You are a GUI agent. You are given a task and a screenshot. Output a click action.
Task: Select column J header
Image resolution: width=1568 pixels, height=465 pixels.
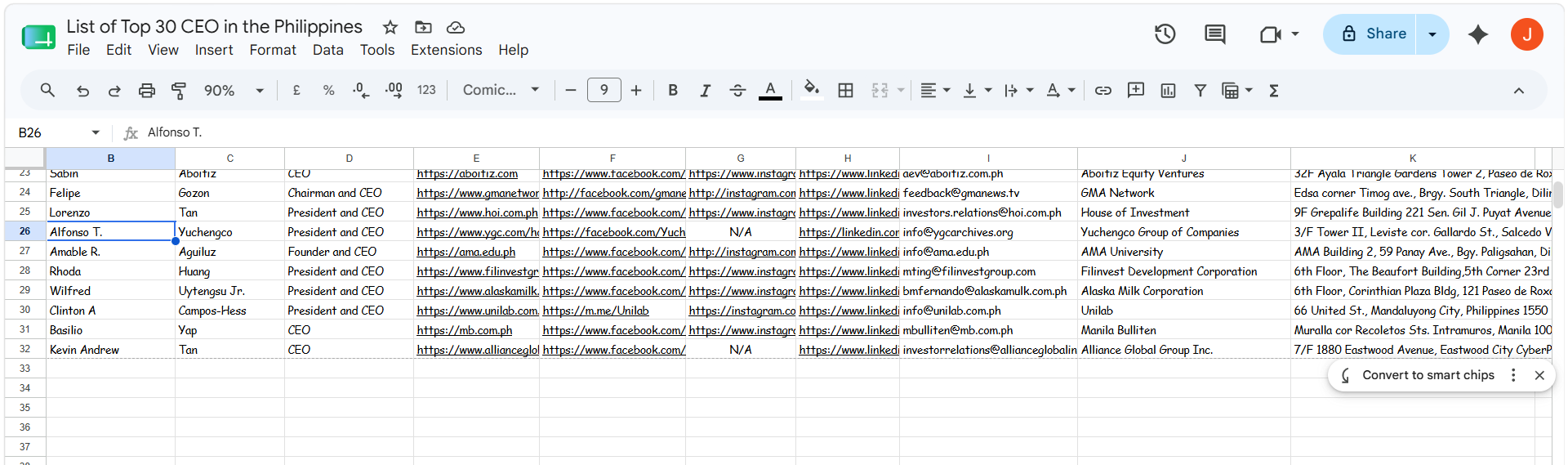point(1184,159)
